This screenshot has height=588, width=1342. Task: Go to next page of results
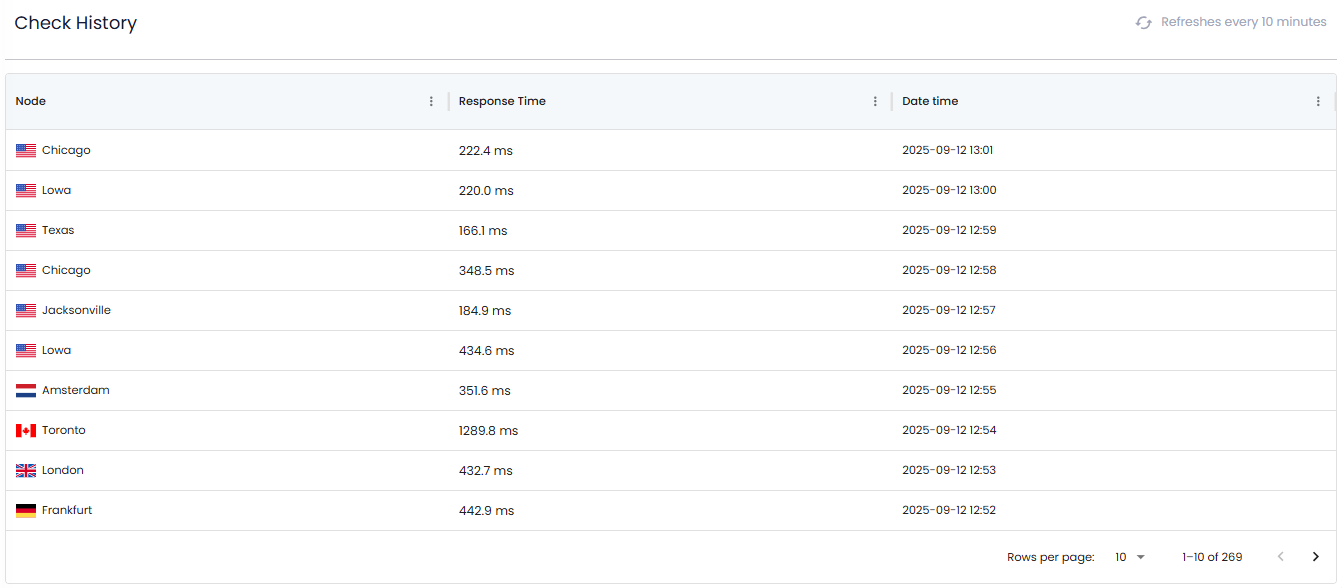pos(1316,557)
